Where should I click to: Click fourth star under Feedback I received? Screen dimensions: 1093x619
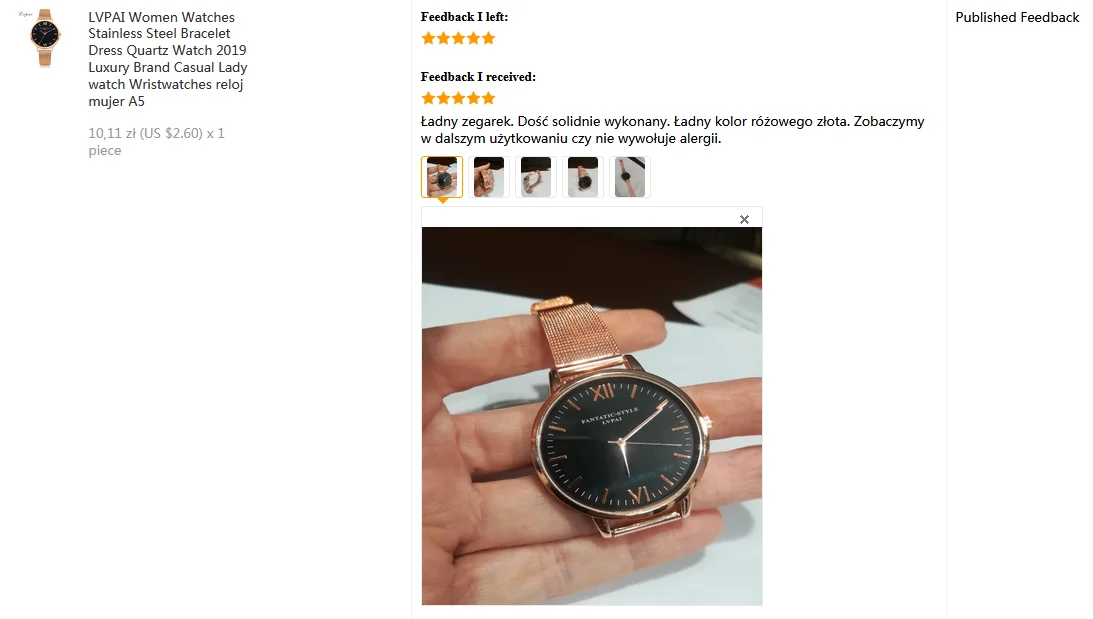pos(473,98)
